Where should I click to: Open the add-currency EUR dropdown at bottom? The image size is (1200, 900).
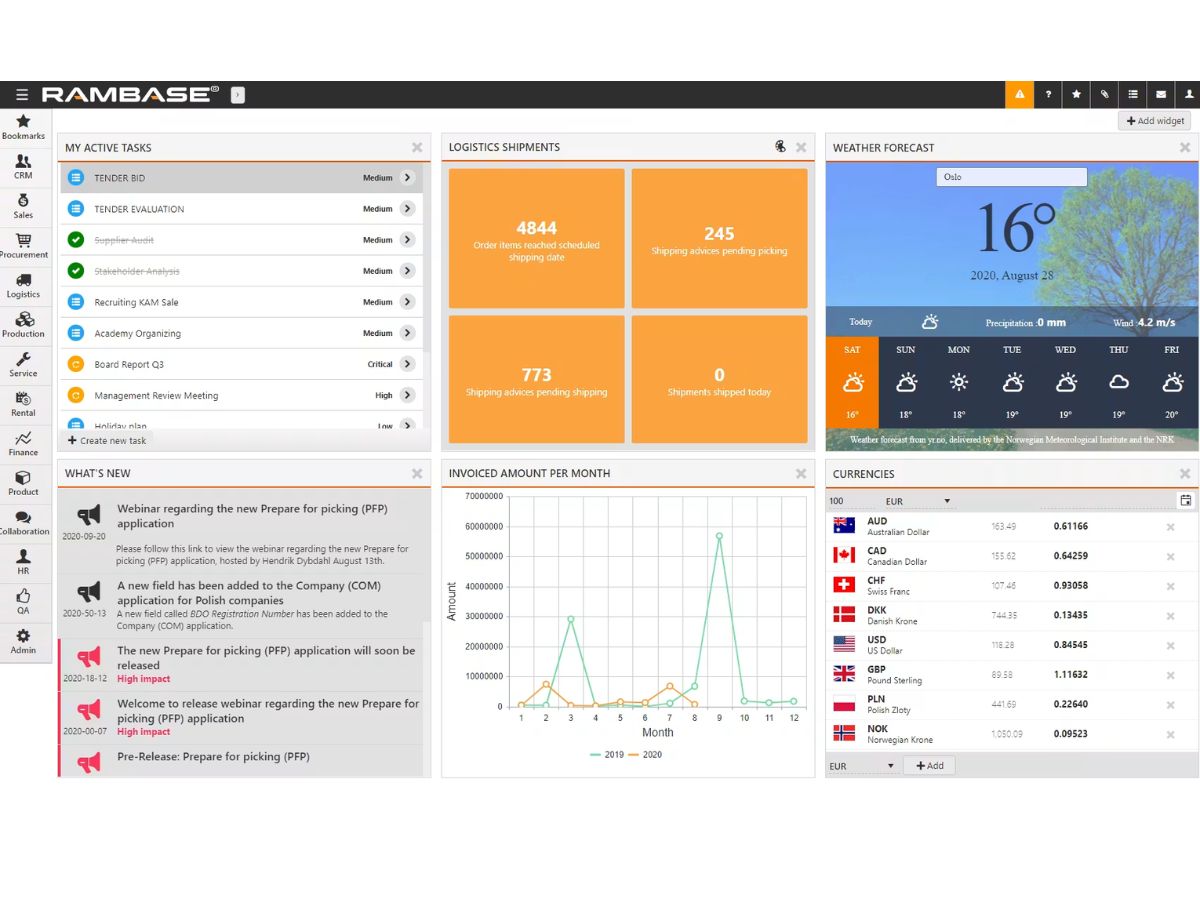[x=862, y=766]
